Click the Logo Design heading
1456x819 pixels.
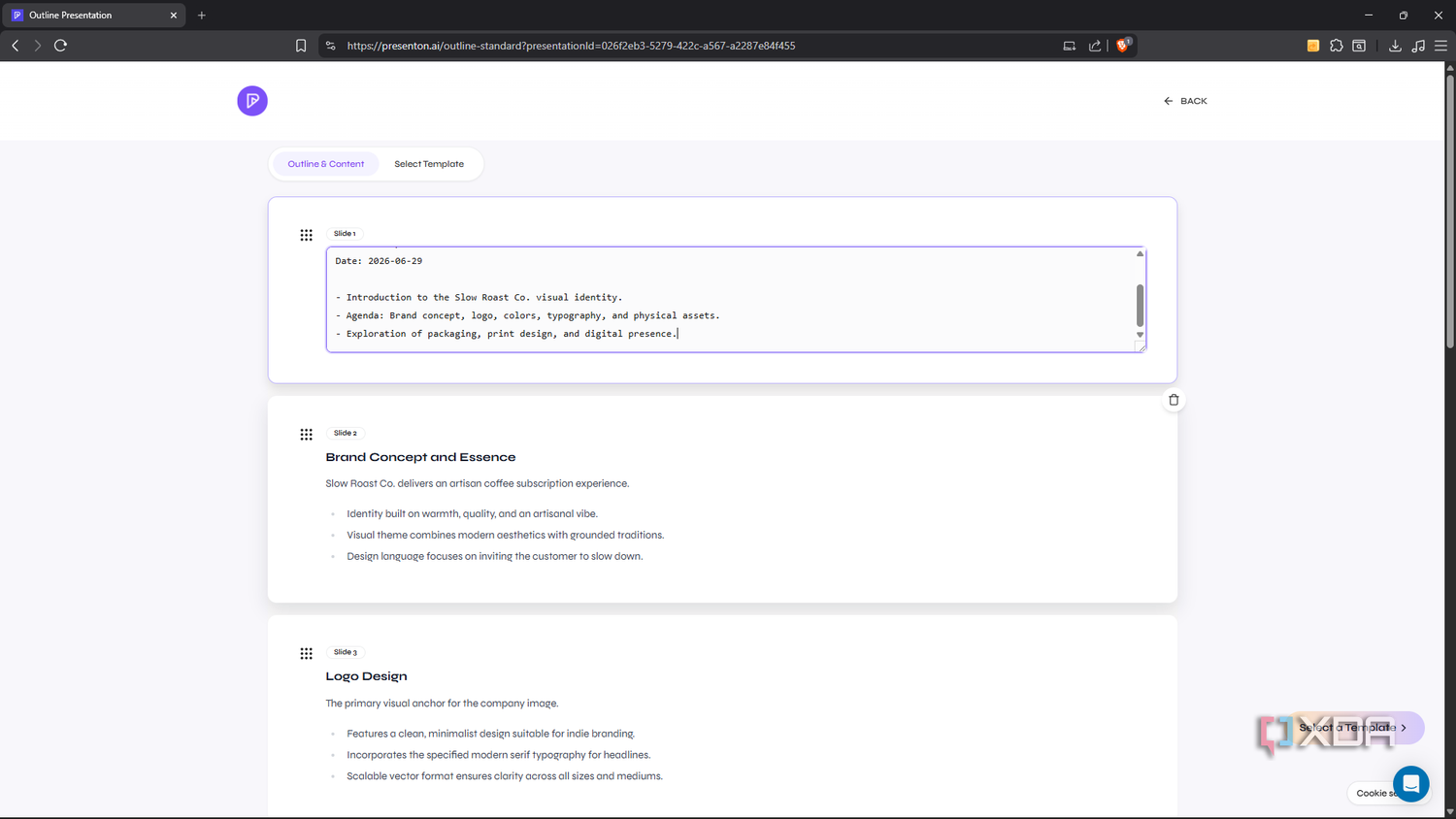(366, 676)
